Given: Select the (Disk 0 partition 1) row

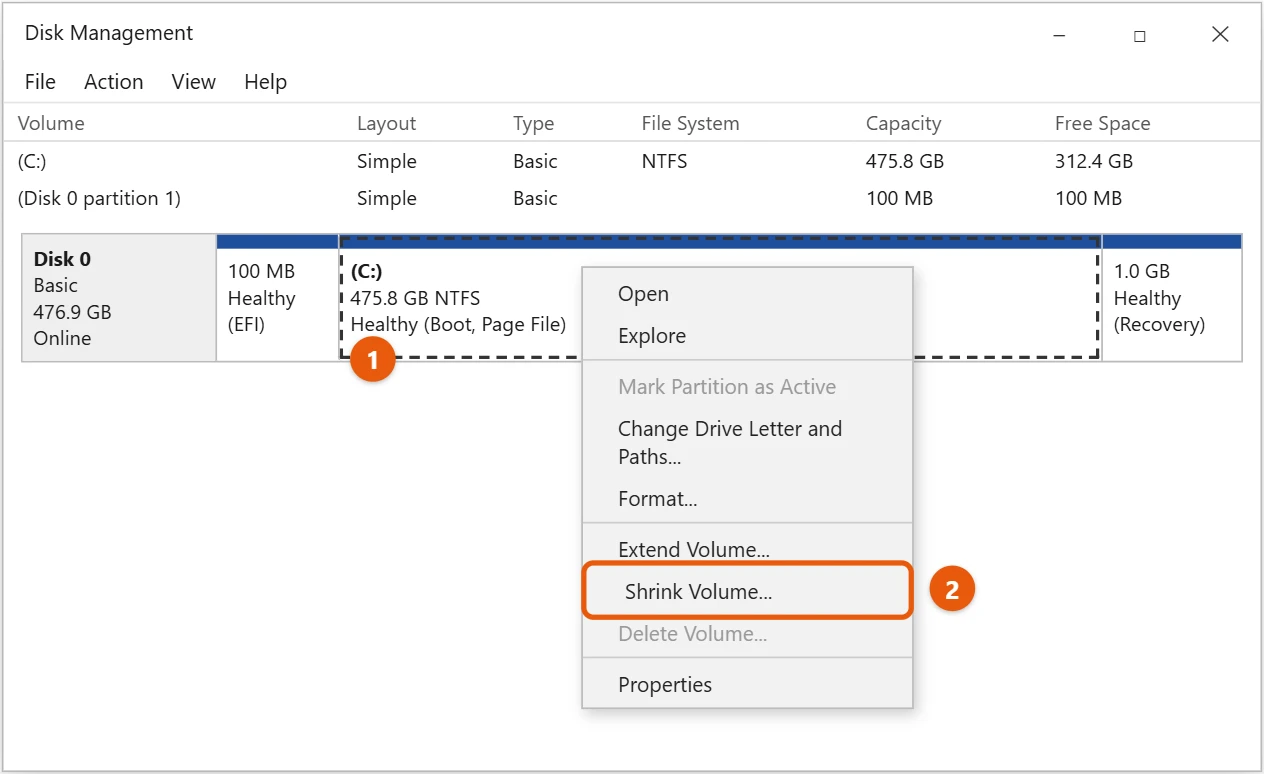Looking at the screenshot, I should [x=631, y=198].
